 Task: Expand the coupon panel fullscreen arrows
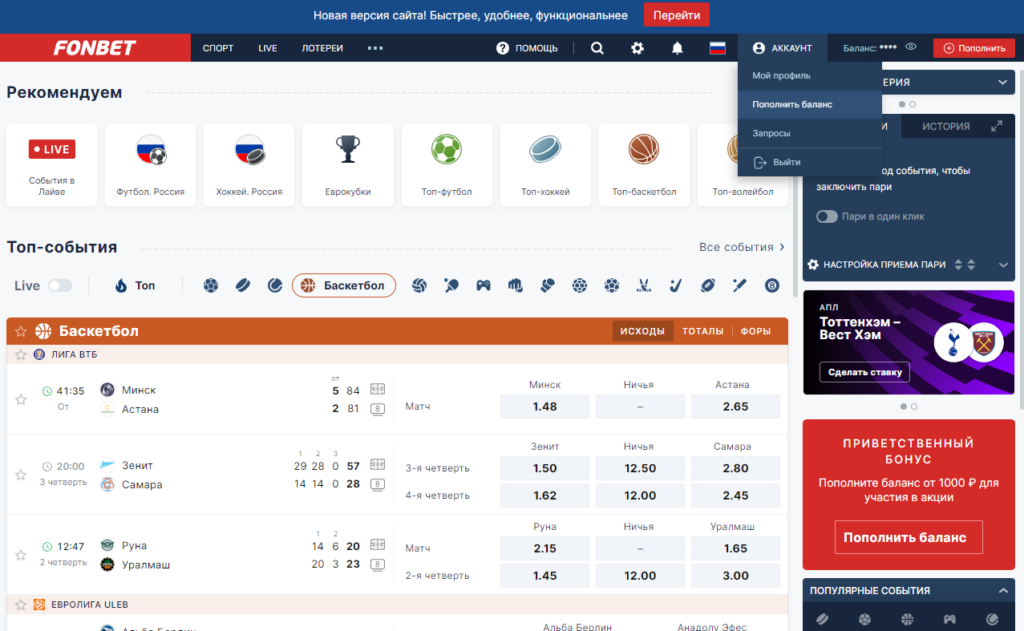(x=997, y=126)
